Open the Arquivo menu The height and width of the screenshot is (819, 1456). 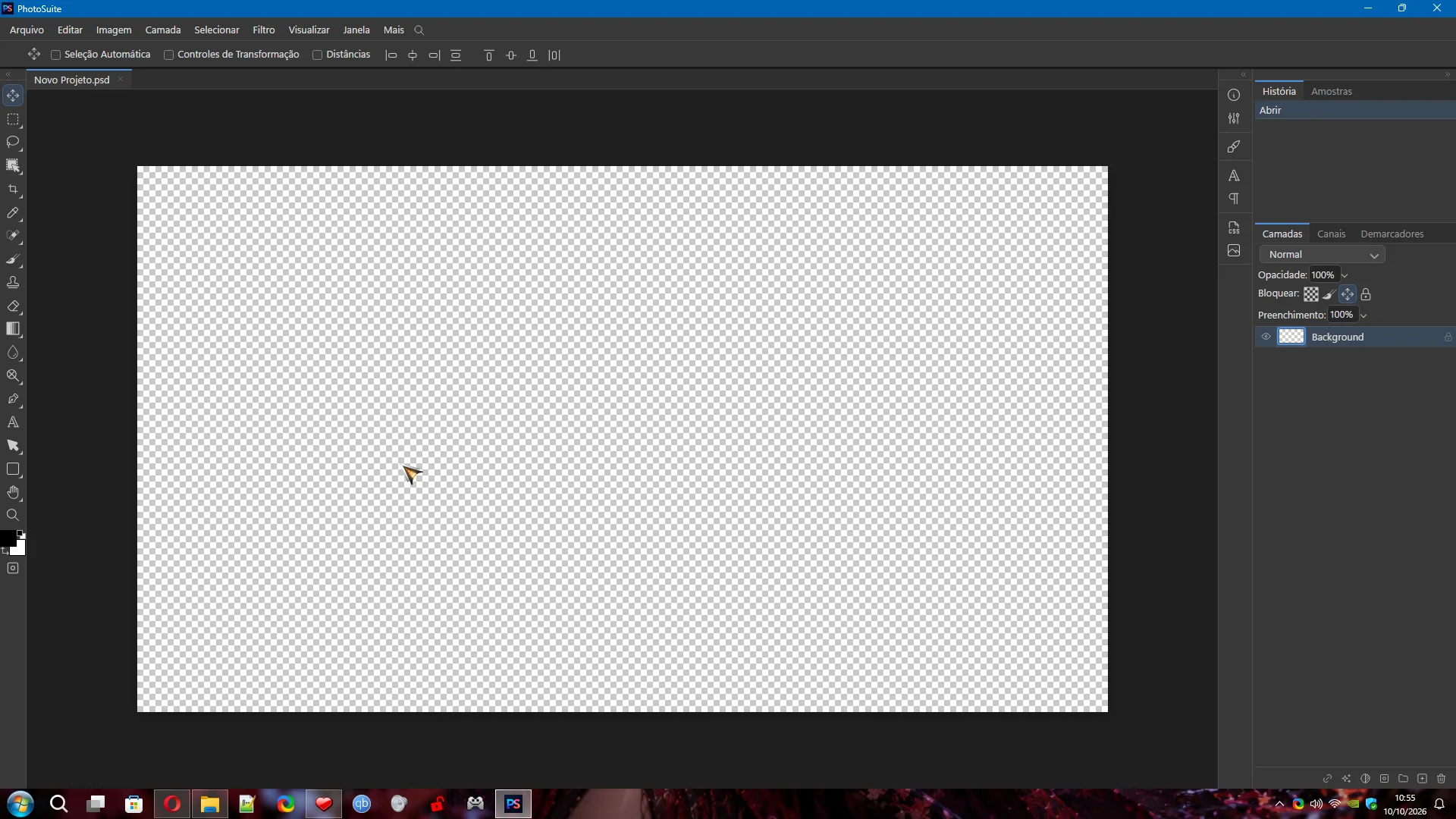point(27,30)
